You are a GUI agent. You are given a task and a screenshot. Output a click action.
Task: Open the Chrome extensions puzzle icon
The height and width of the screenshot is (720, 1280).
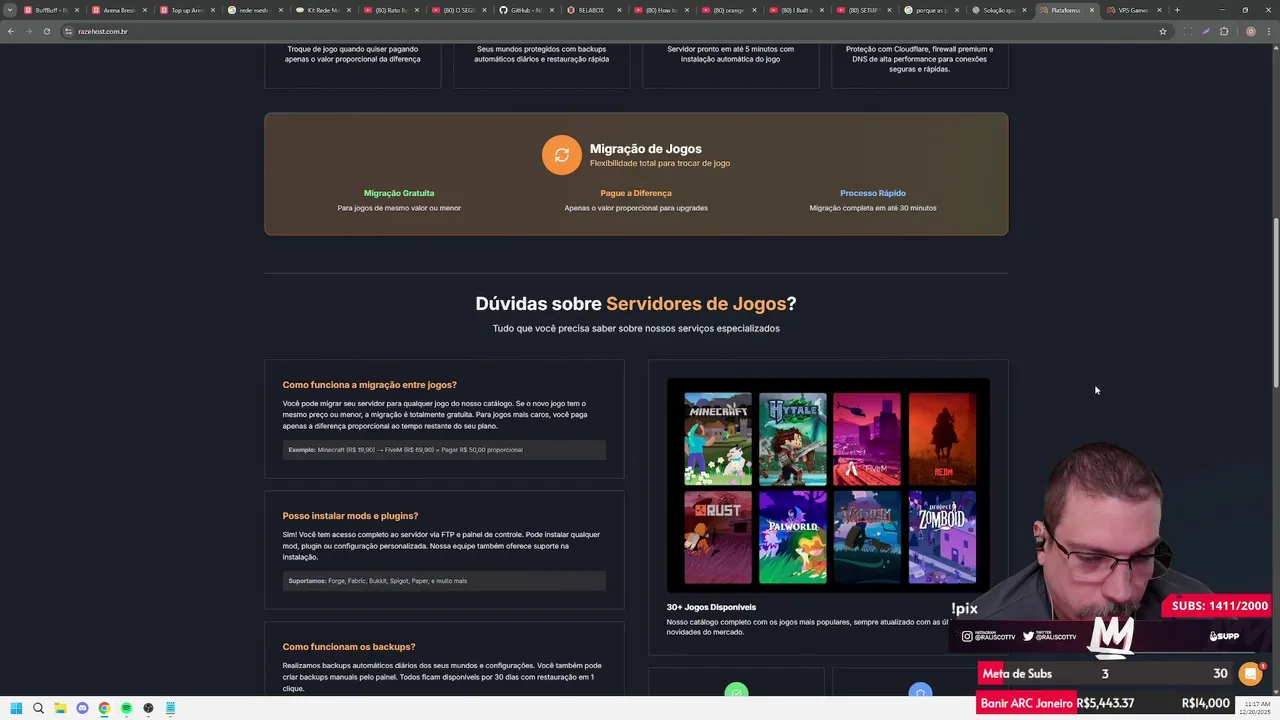coord(1224,31)
